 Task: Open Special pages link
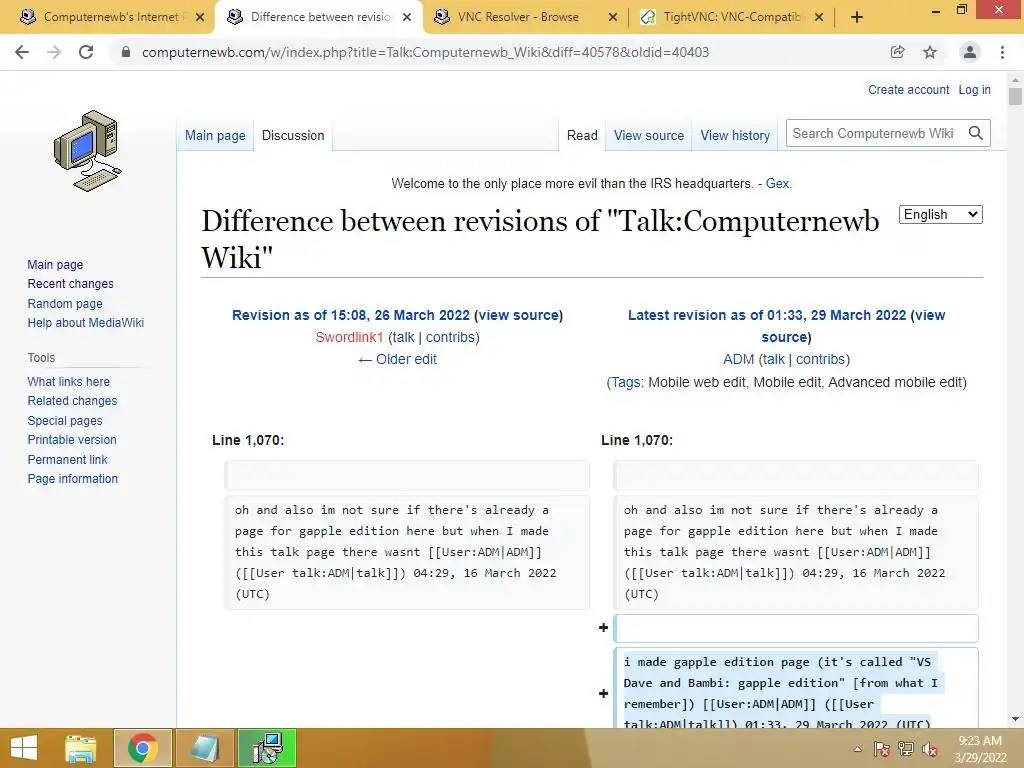coord(65,421)
